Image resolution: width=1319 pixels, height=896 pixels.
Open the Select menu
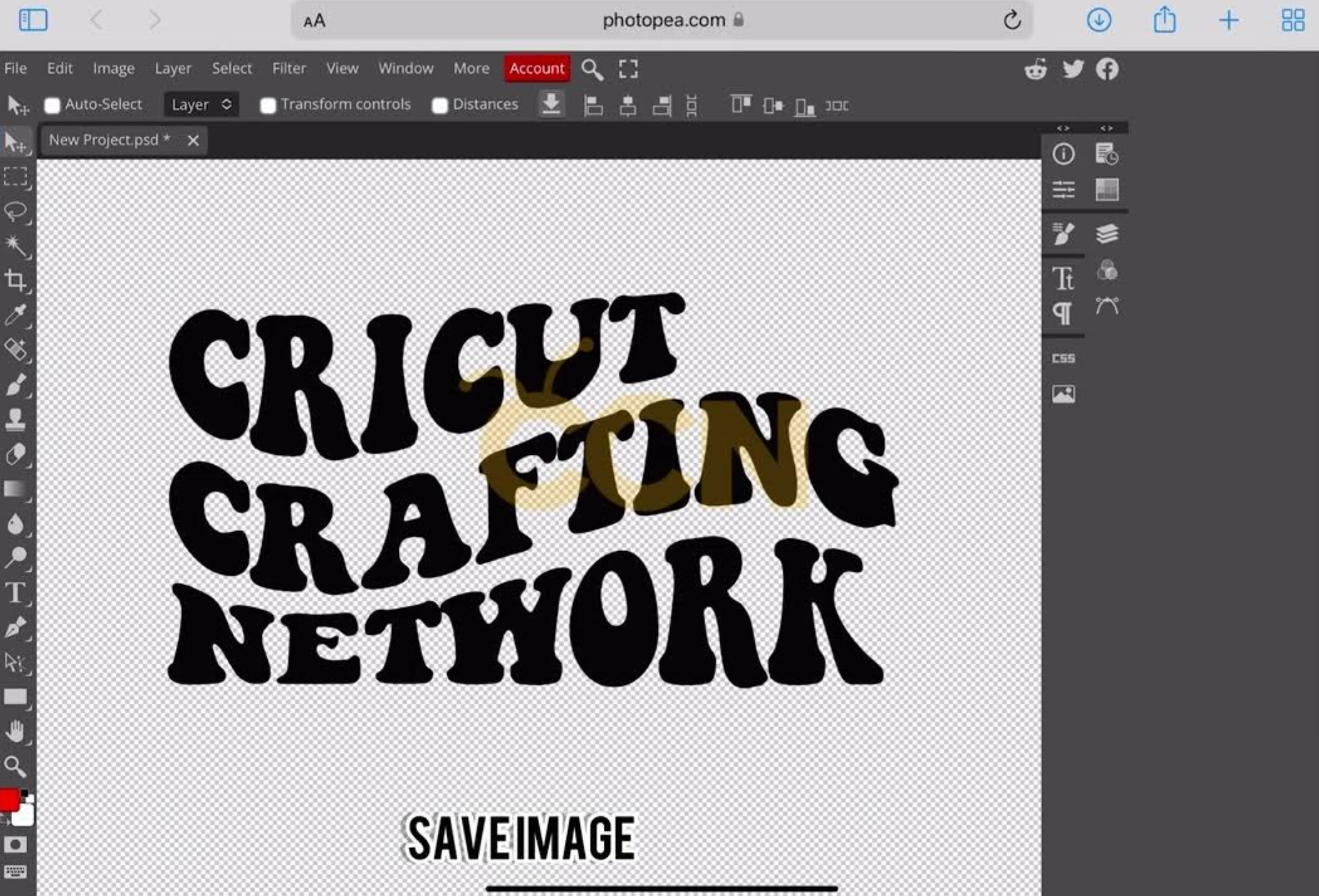tap(231, 68)
